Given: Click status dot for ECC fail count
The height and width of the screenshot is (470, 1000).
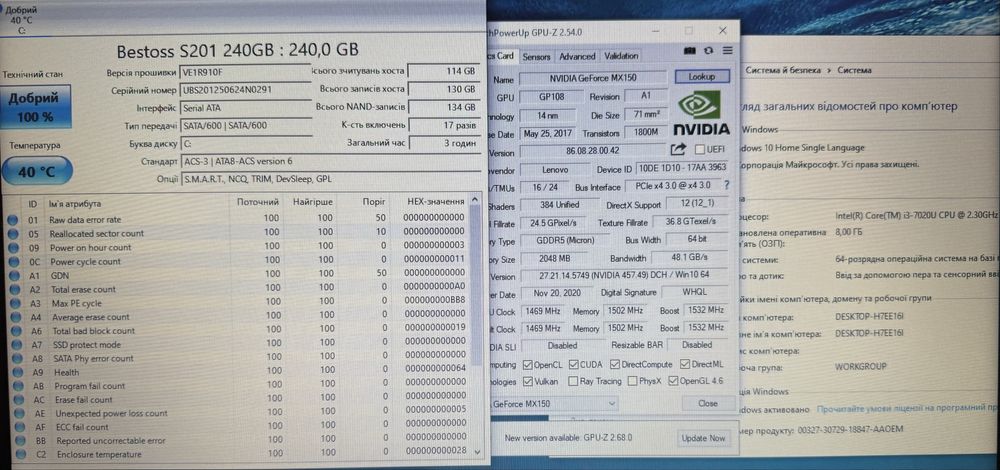Looking at the screenshot, I should [x=18, y=427].
